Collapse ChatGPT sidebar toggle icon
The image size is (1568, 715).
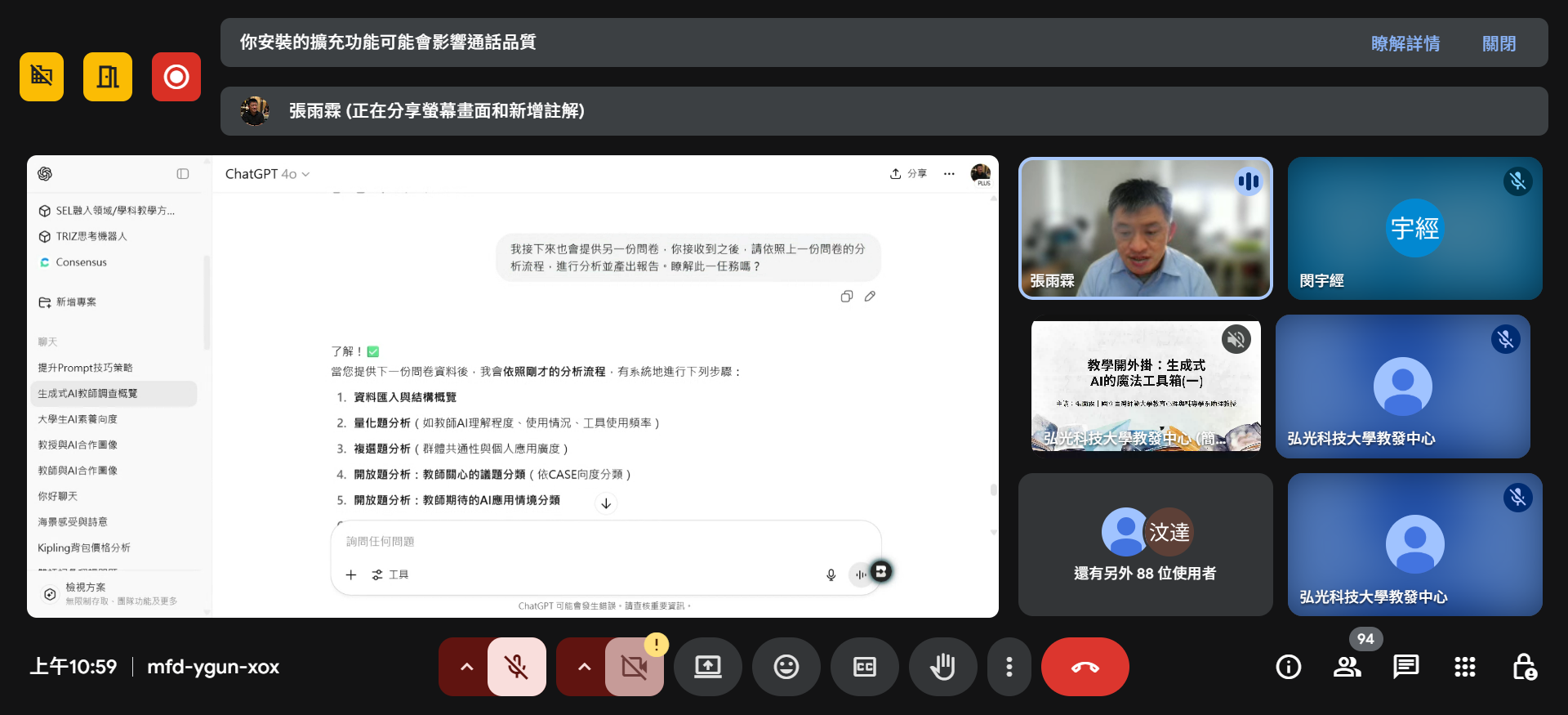(183, 173)
